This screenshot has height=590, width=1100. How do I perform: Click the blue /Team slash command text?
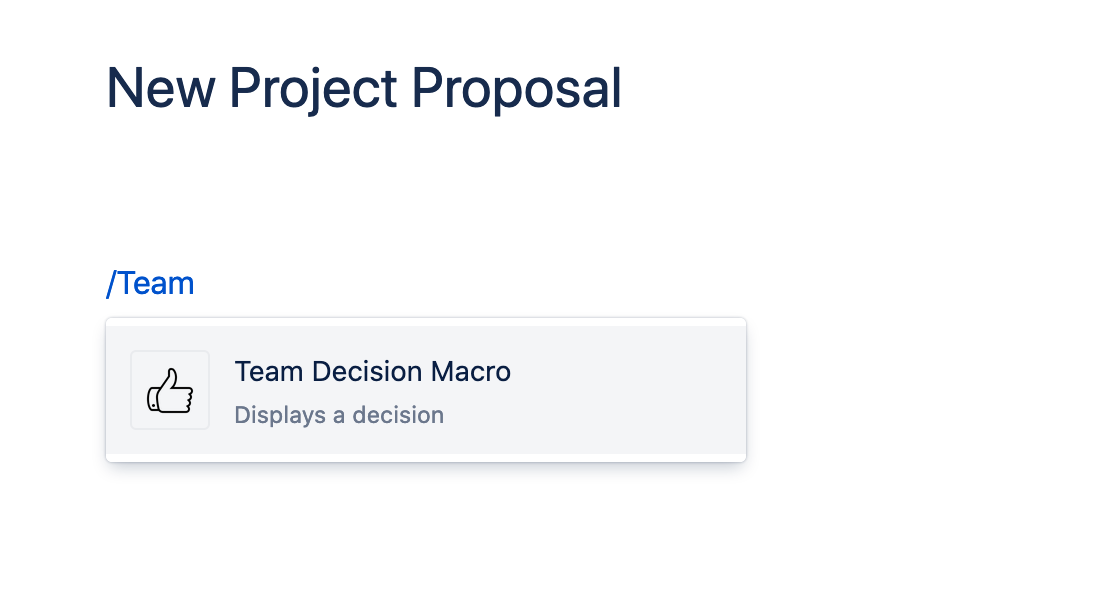click(x=150, y=284)
